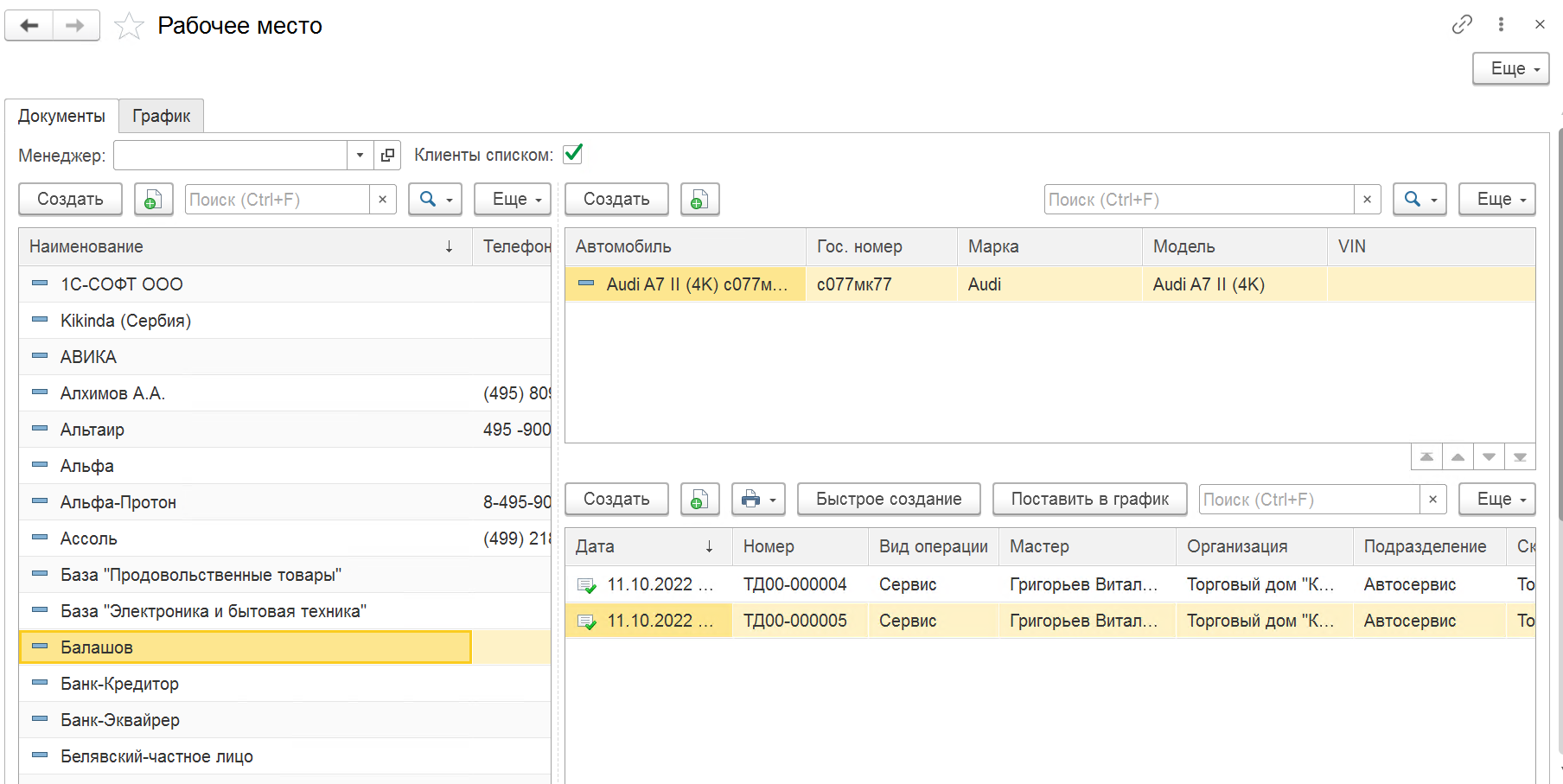Open cars list search options dropdown
This screenshot has height=784, width=1563.
[1420, 200]
